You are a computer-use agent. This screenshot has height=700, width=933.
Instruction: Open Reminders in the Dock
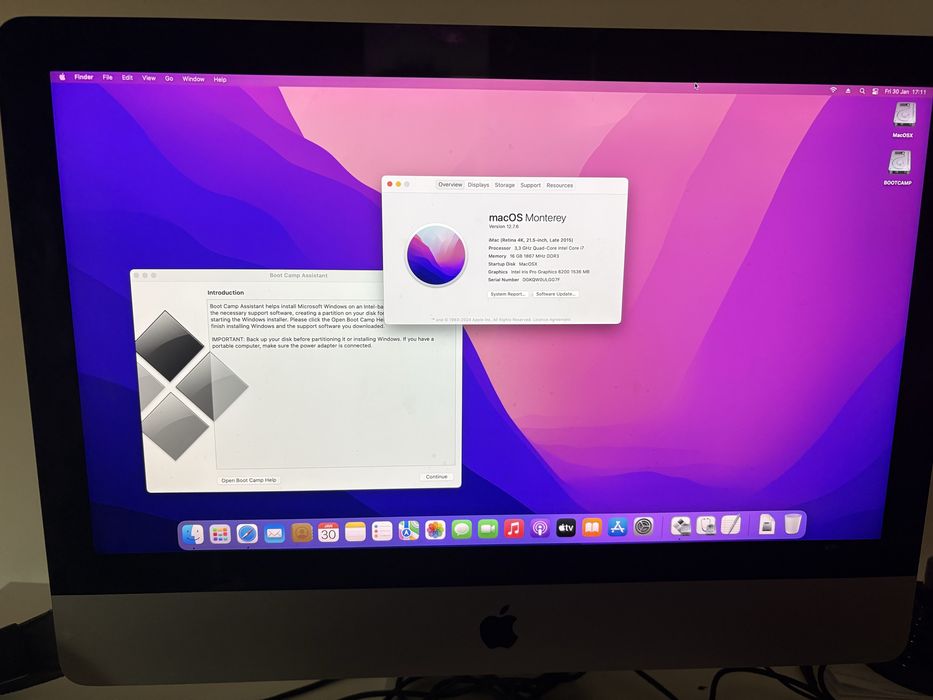[x=382, y=531]
